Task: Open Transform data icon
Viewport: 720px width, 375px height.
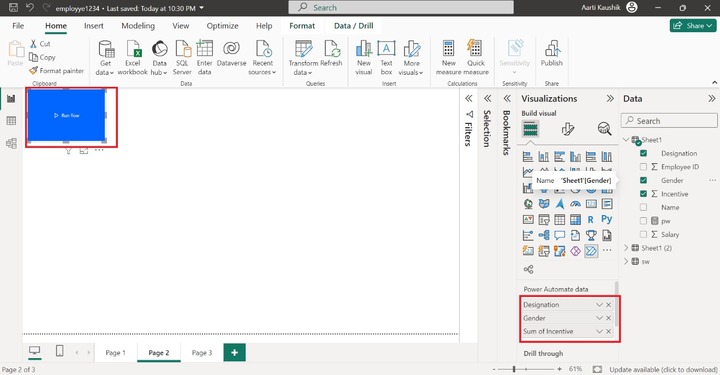Action: coord(303,49)
